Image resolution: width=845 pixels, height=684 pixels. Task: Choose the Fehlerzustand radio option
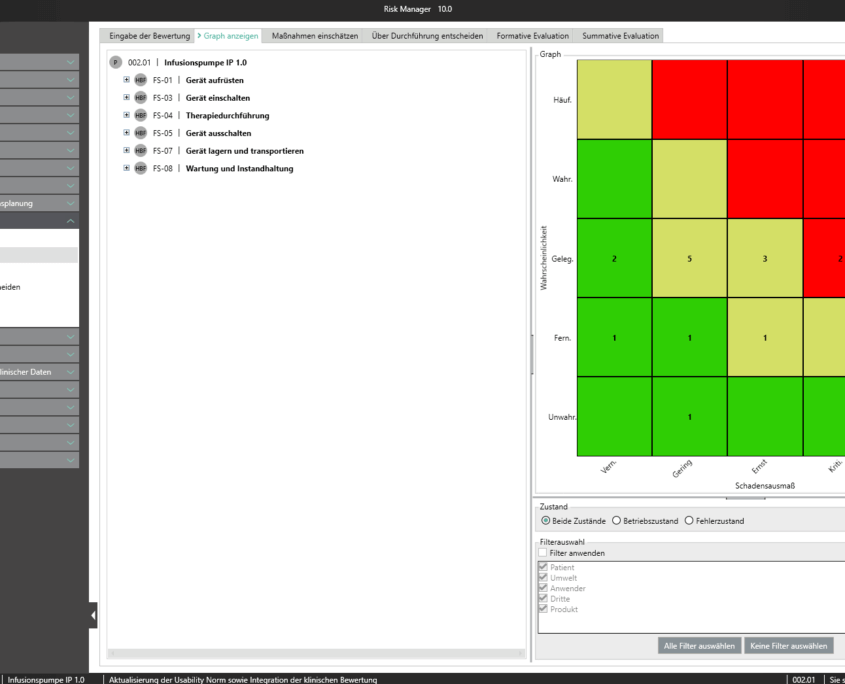point(689,521)
